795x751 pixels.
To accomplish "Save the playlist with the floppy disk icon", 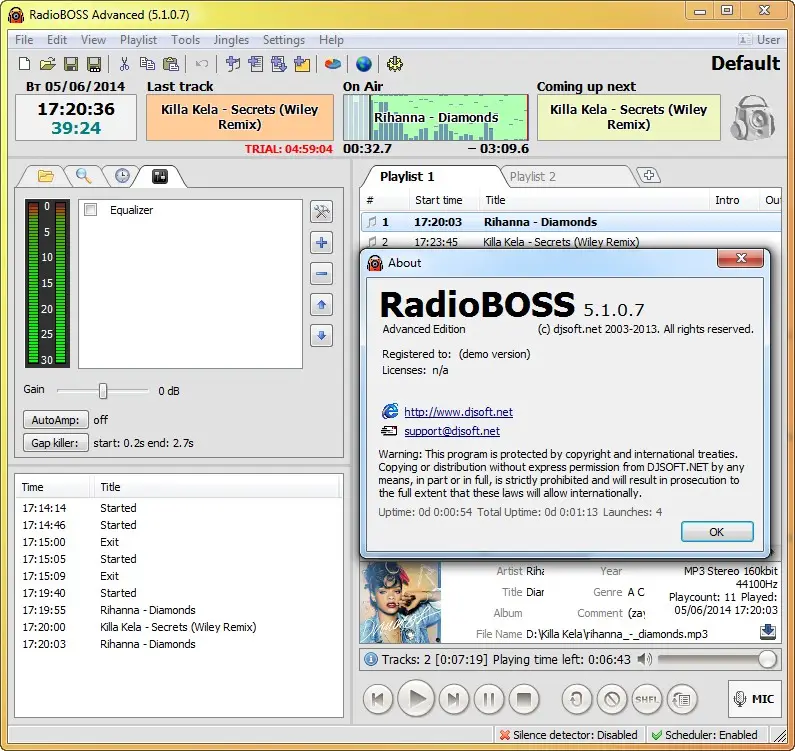I will point(70,64).
